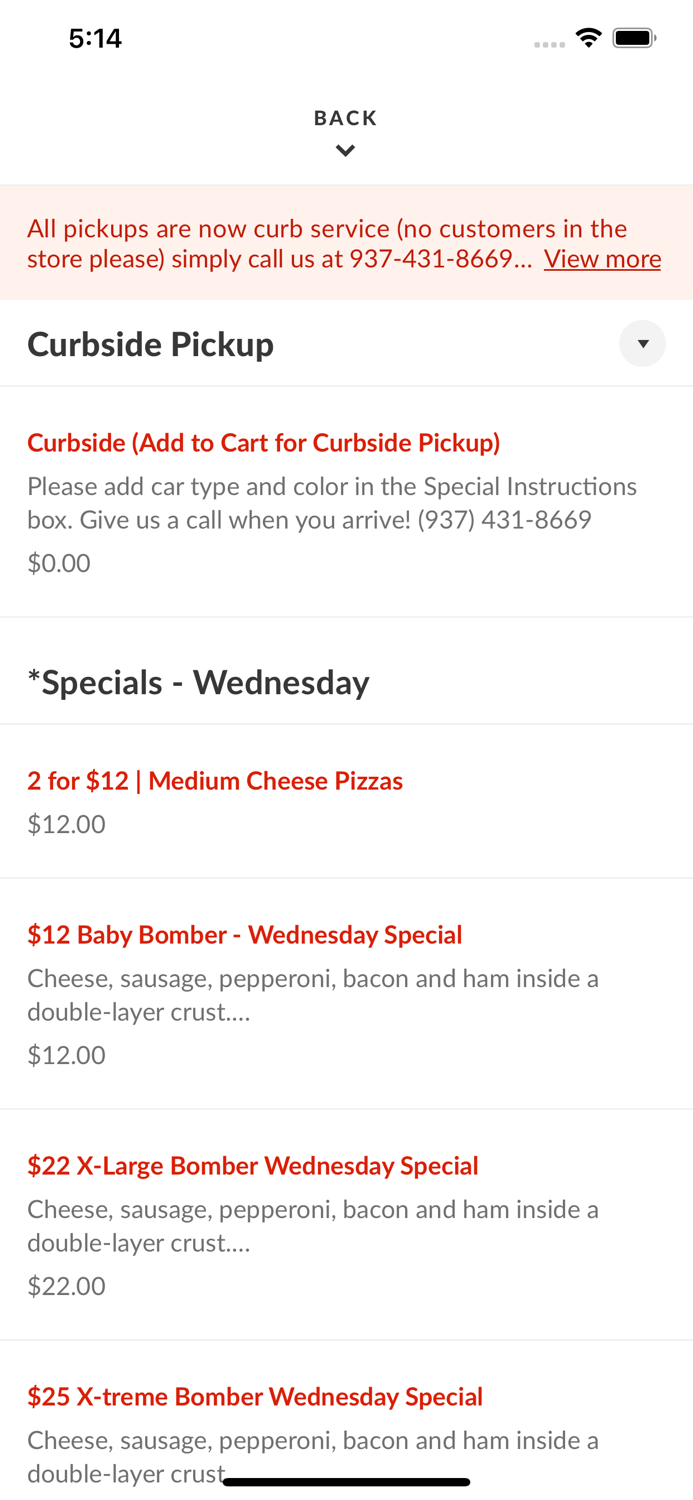Open the 2 for $12 Medium Cheese Pizzas deal
This screenshot has height=1500, width=693.
[x=215, y=781]
